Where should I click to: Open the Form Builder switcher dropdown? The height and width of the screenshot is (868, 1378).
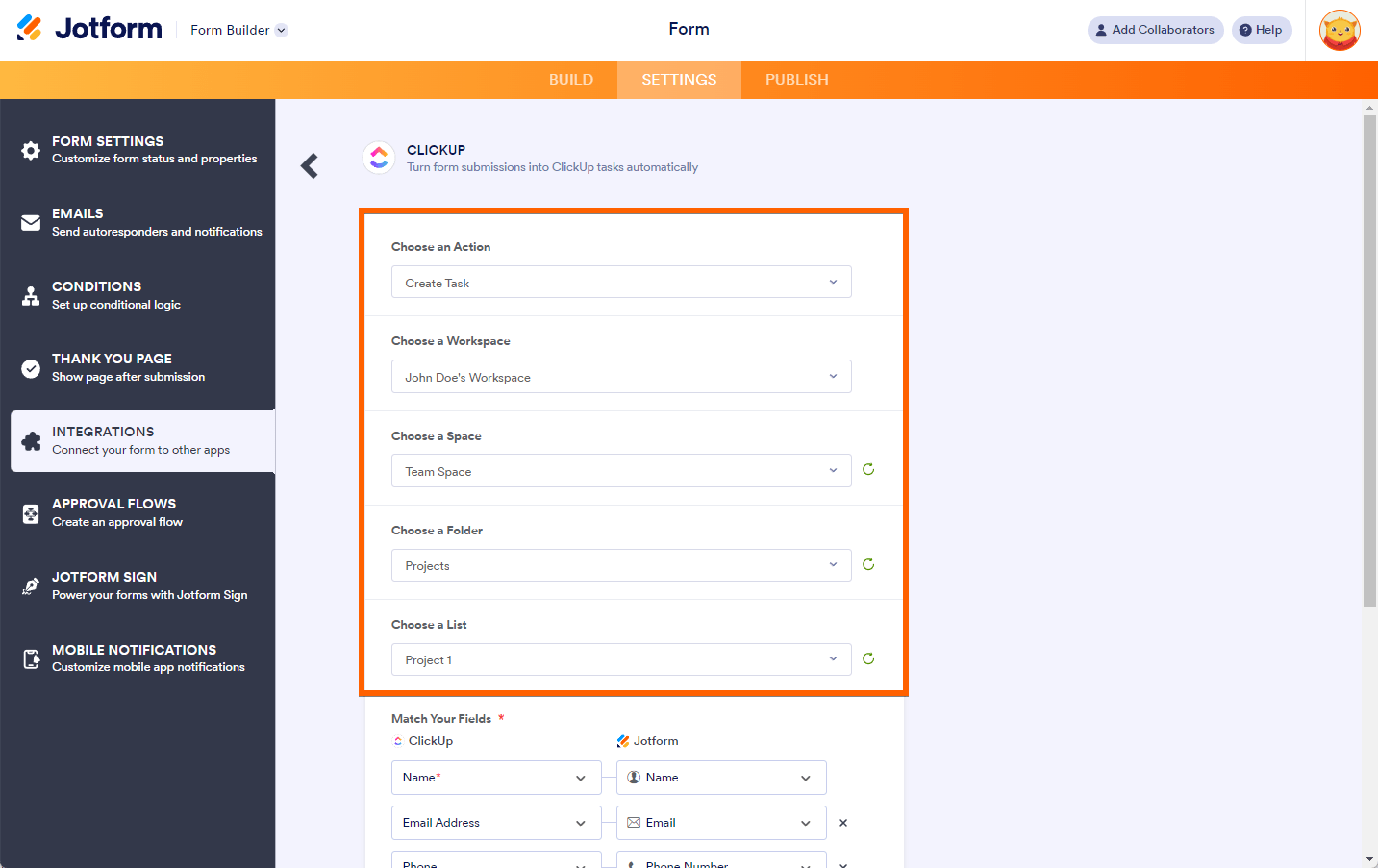238,30
